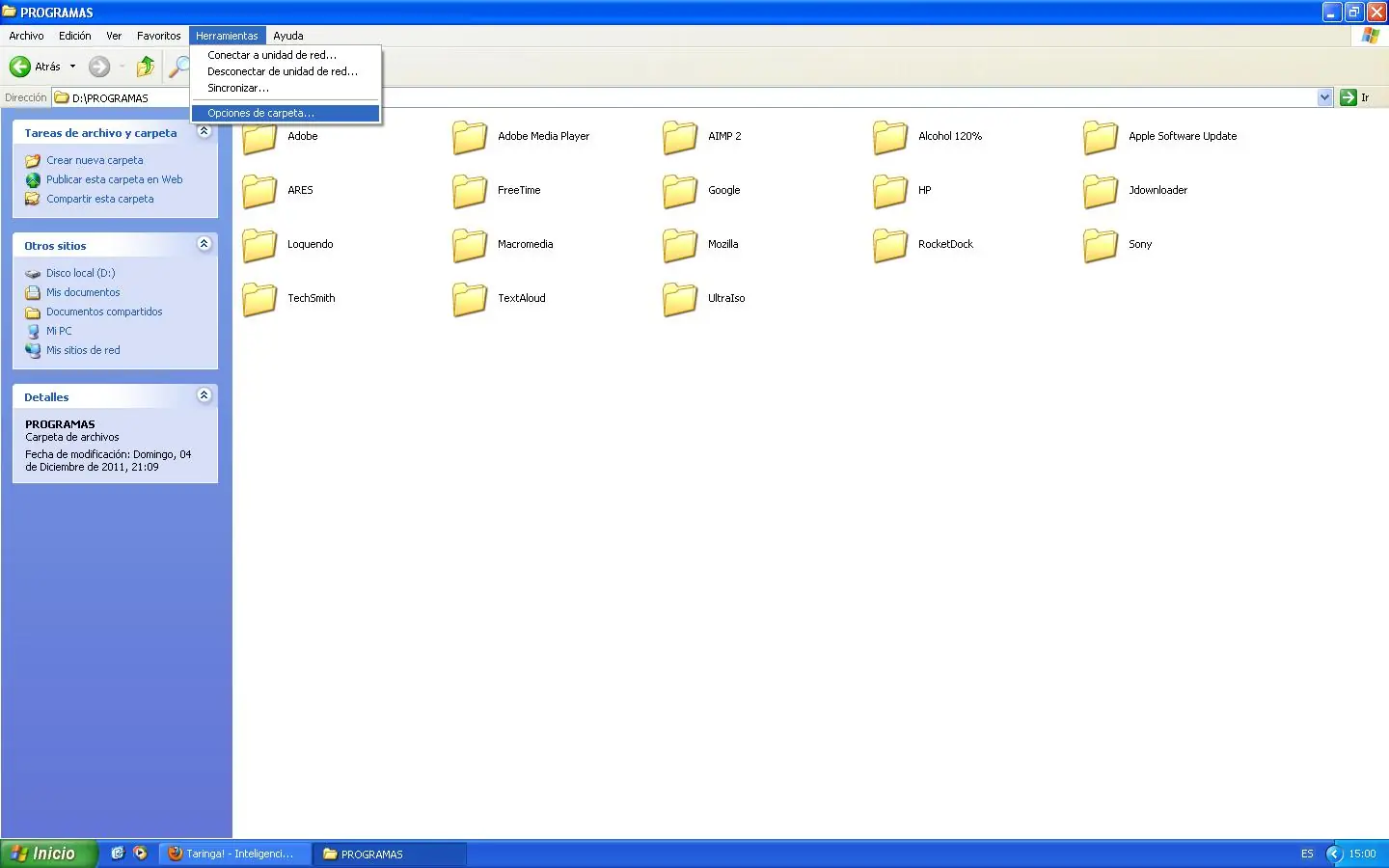The image size is (1389, 868).
Task: Click the ES language indicator
Action: point(1307,854)
